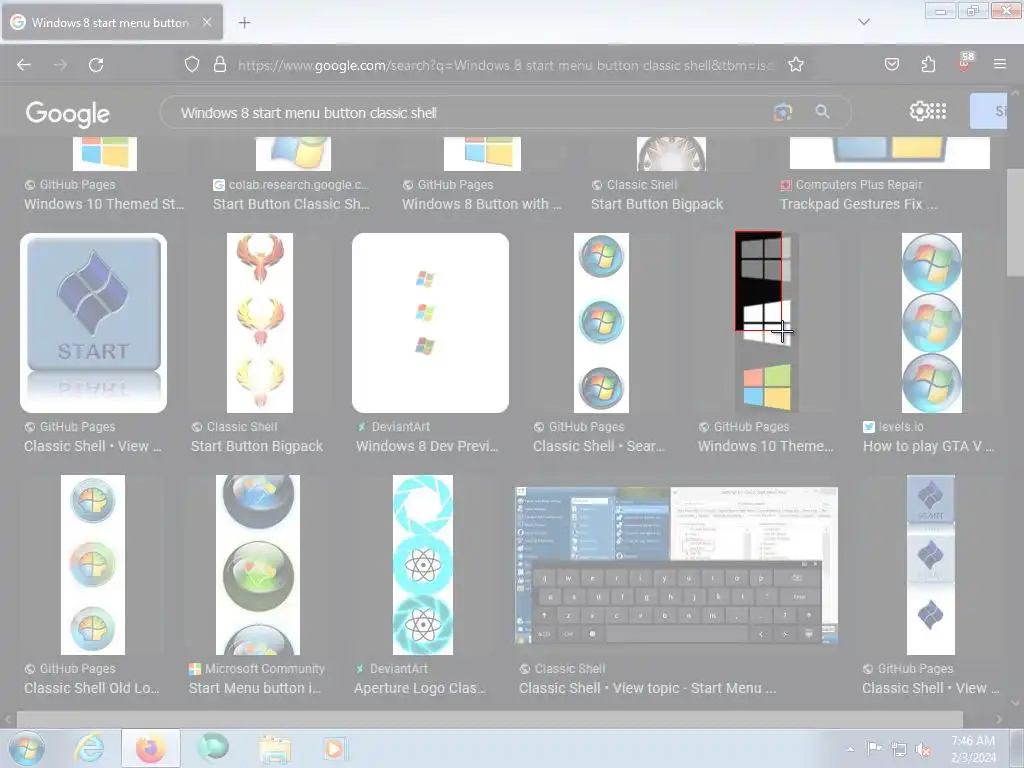Open the Pocket save icon

(891, 64)
